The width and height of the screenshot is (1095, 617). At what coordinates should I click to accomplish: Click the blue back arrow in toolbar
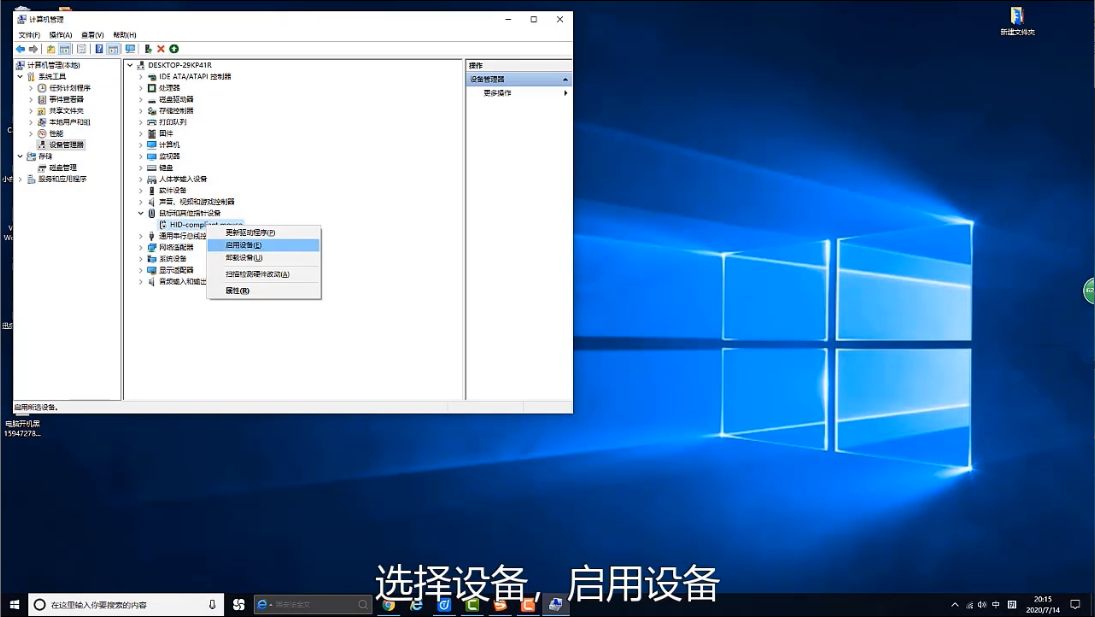click(x=20, y=49)
